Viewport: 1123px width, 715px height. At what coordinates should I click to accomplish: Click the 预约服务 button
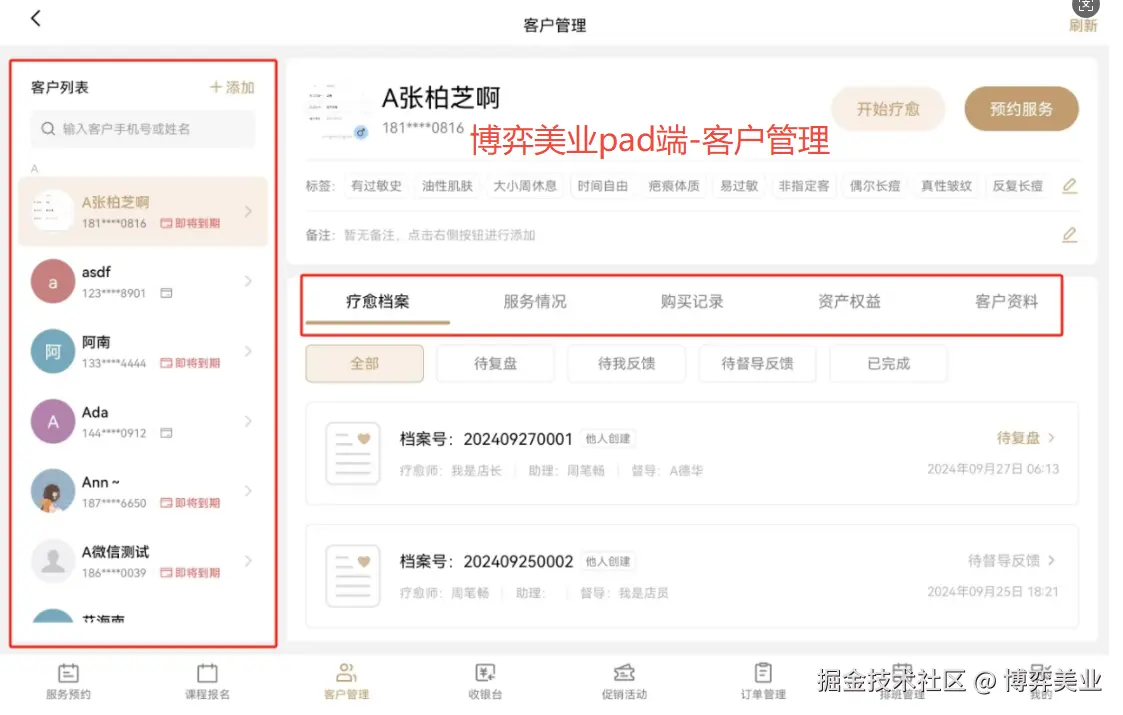[1021, 109]
